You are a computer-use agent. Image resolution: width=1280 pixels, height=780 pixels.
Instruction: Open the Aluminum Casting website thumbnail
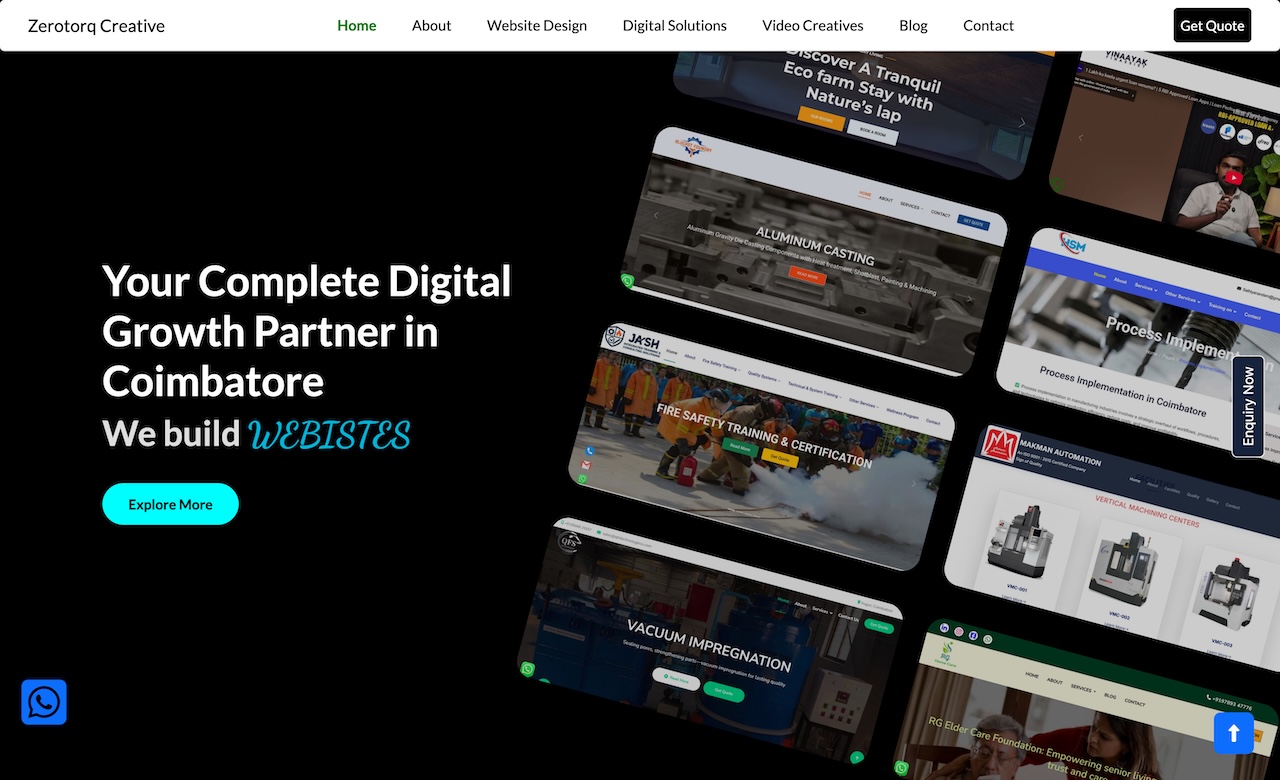tap(814, 250)
